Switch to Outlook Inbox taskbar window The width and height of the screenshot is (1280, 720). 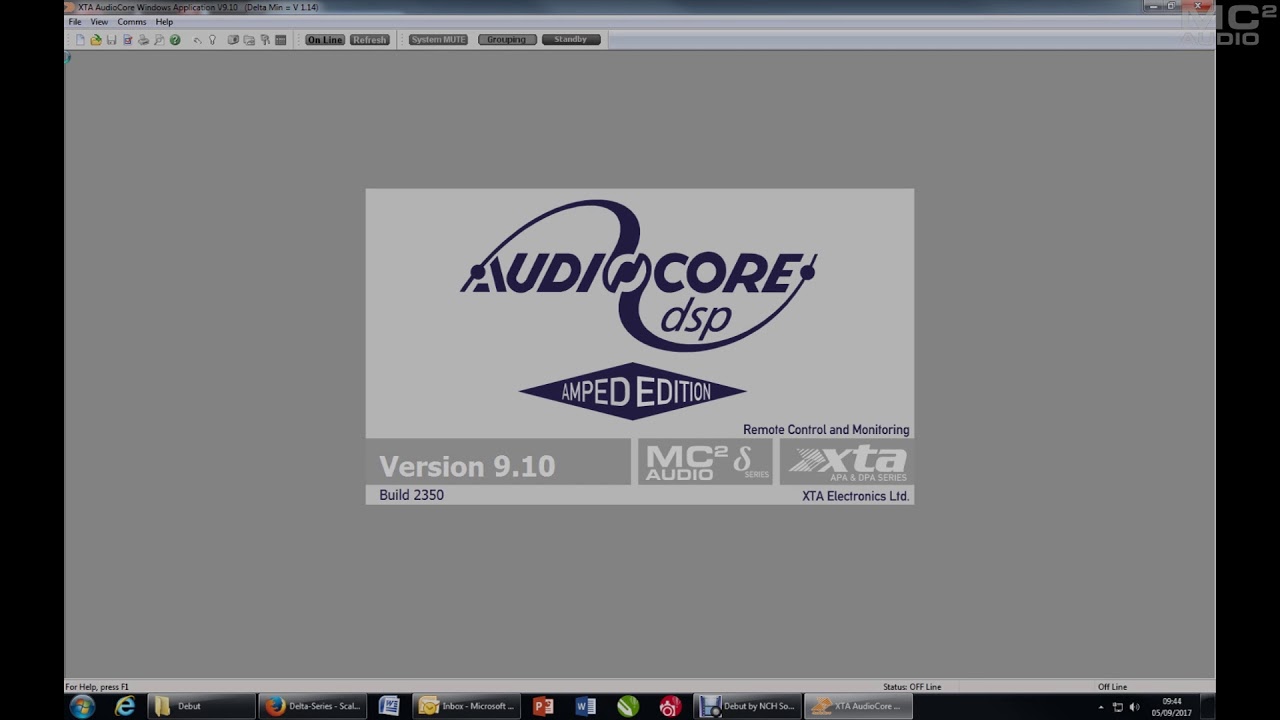[467, 707]
